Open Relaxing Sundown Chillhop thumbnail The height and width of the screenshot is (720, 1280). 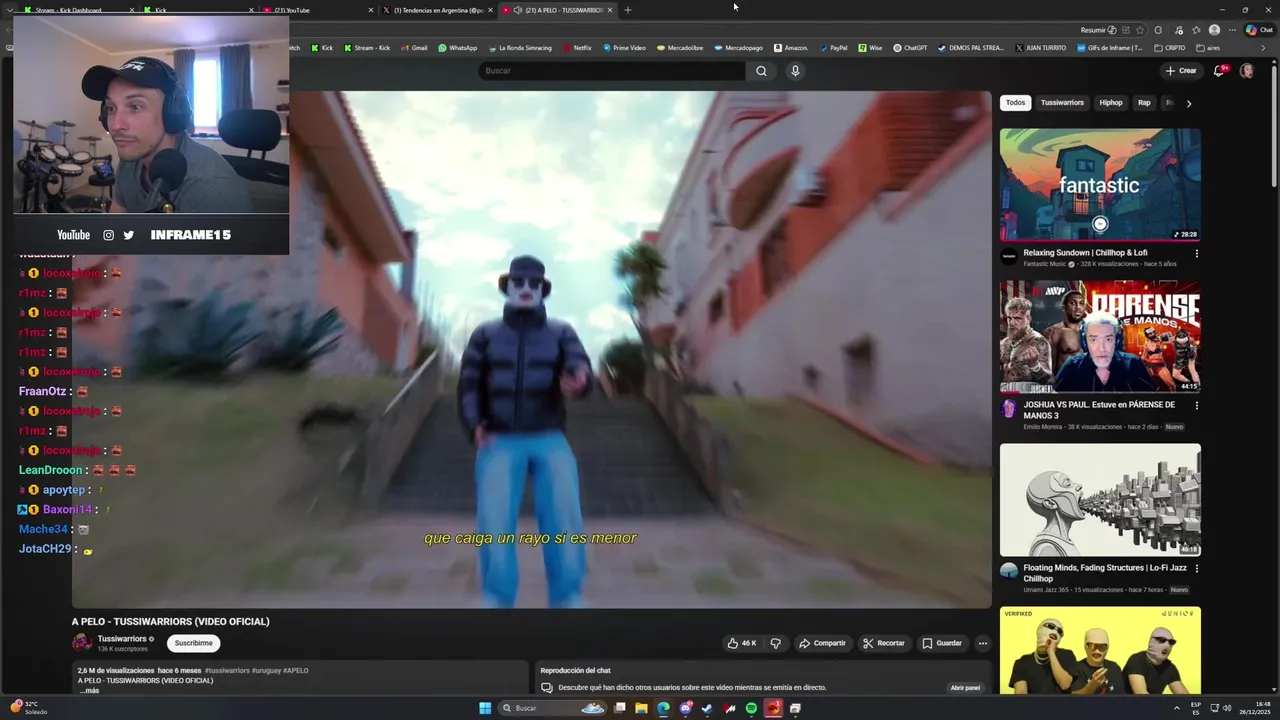coord(1100,185)
